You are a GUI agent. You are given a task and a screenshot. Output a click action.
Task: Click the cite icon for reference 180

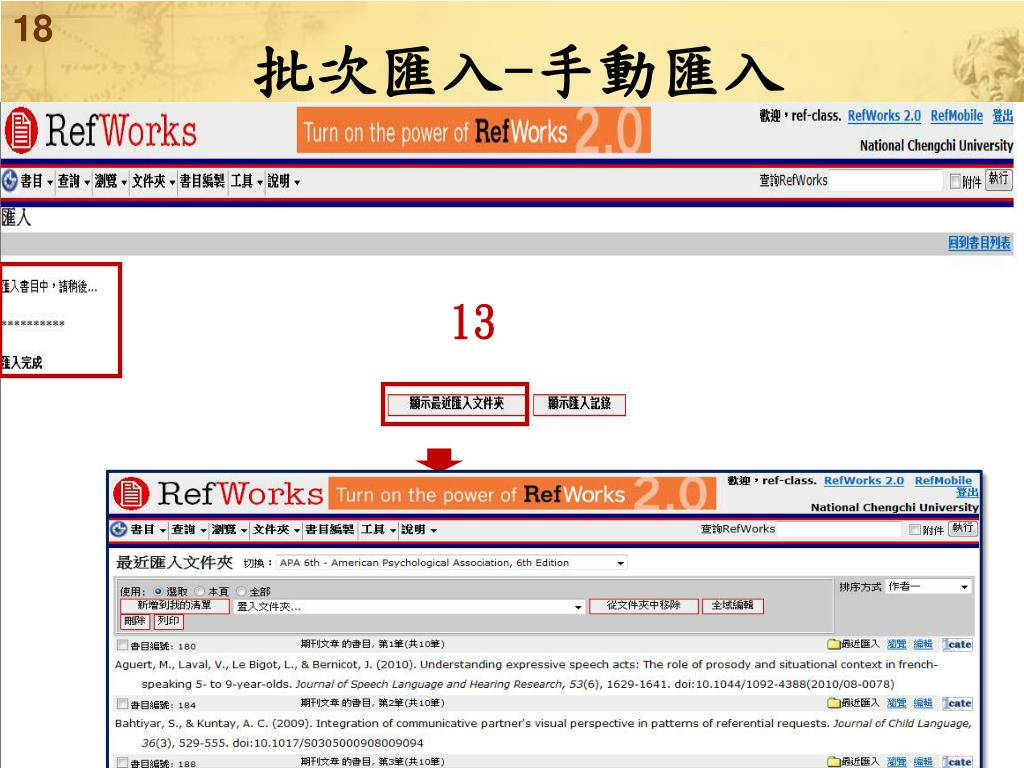coord(957,645)
